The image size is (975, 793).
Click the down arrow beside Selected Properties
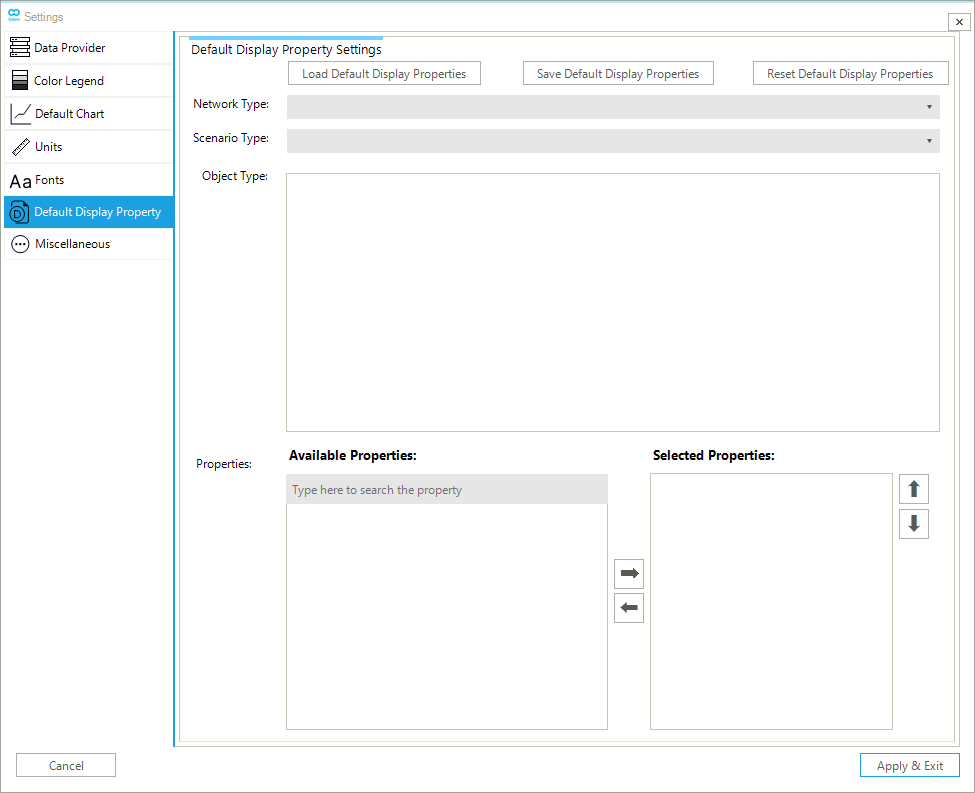click(x=913, y=523)
